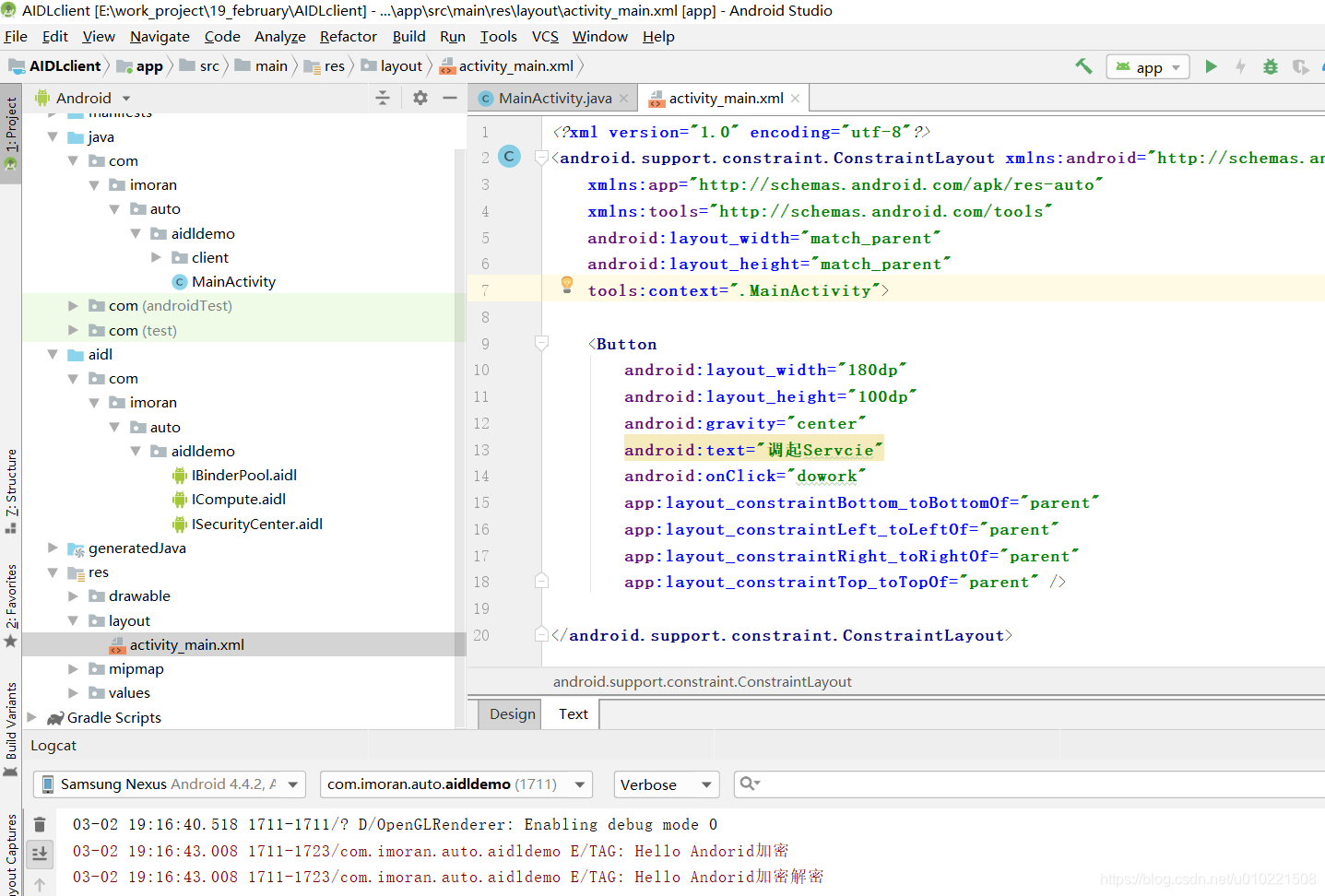Fold the Button tag at line 9

click(x=542, y=344)
